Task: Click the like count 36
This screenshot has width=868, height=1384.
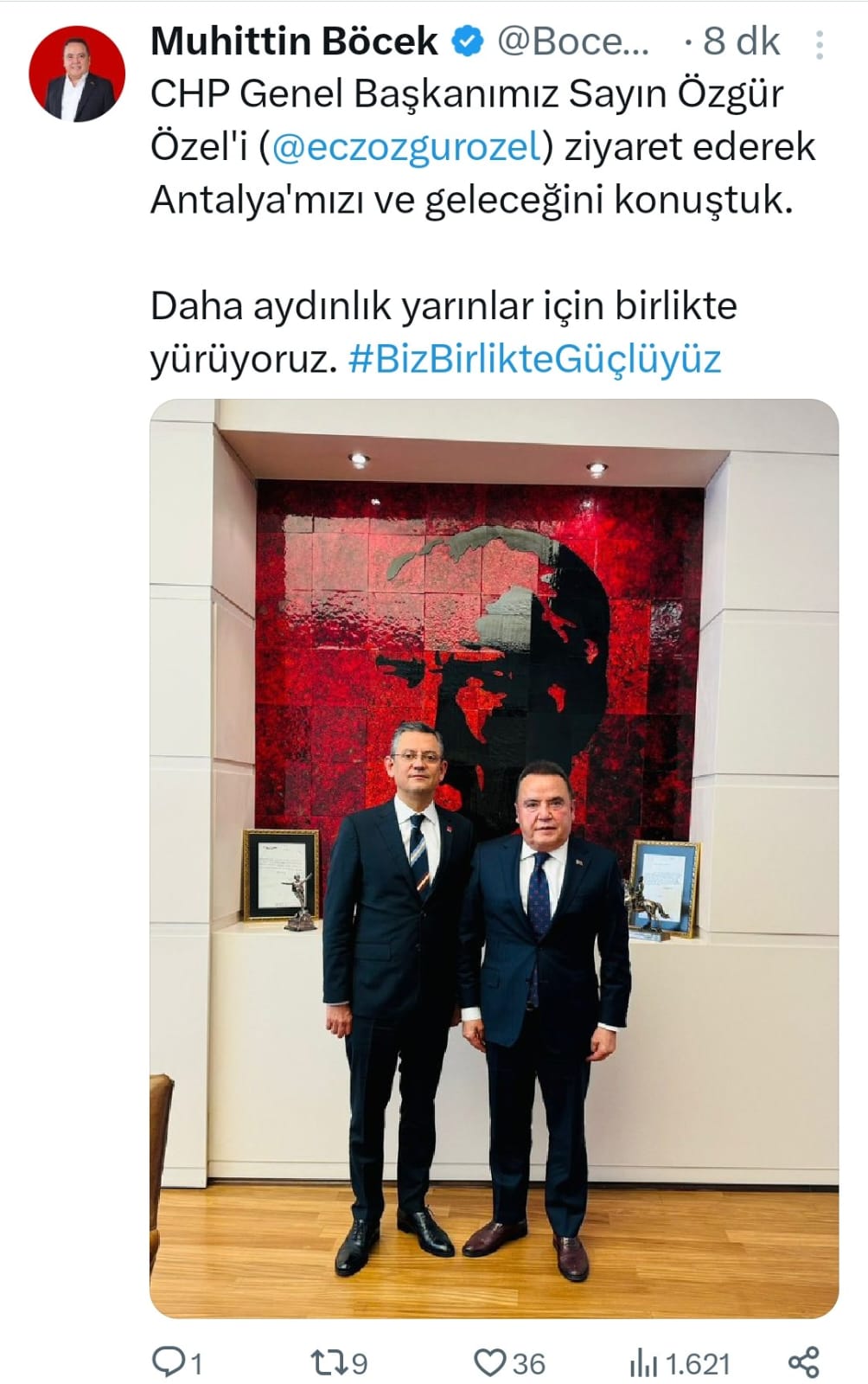Action: pyautogui.click(x=529, y=1364)
